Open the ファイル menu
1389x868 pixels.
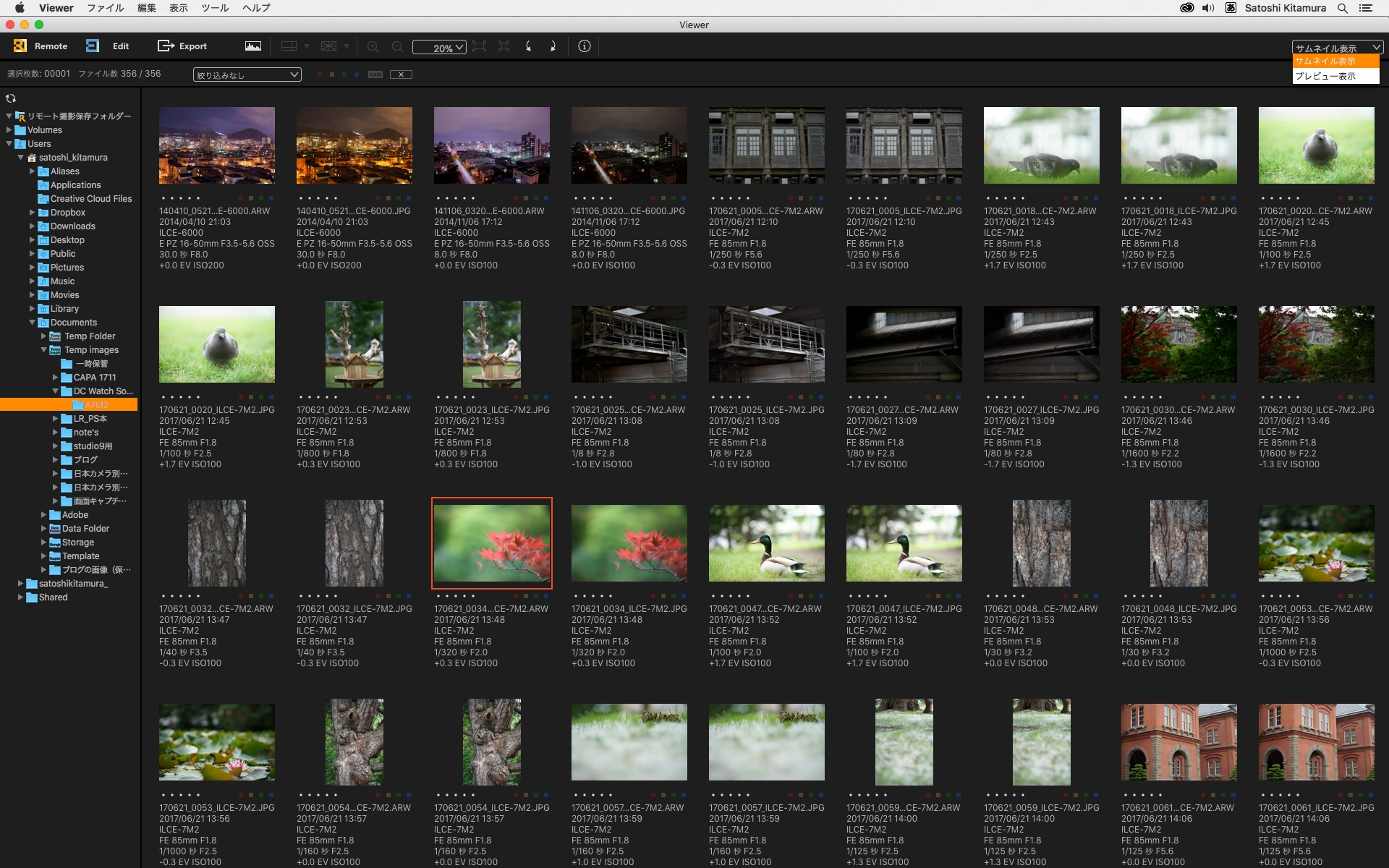click(105, 8)
